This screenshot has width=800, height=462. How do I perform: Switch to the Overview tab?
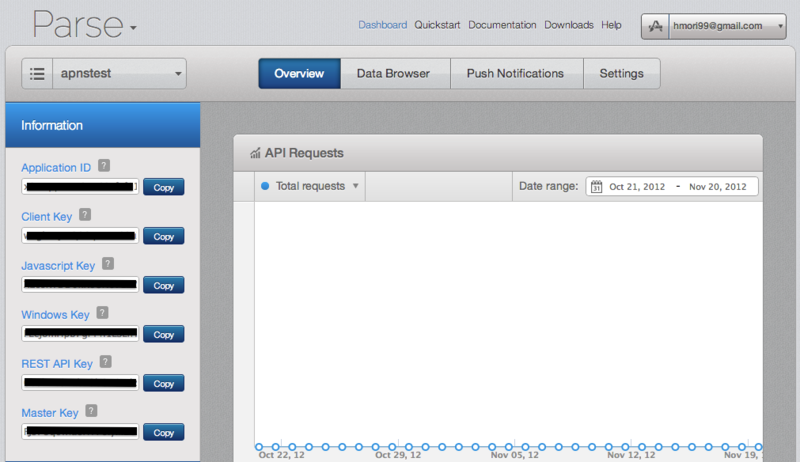[299, 73]
